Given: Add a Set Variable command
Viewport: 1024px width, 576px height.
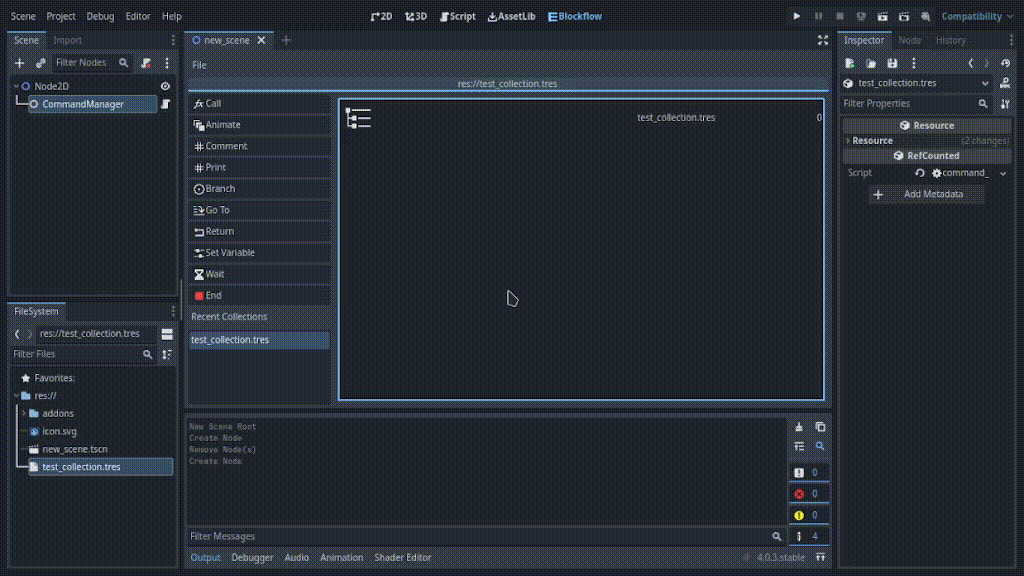Looking at the screenshot, I should coord(259,253).
